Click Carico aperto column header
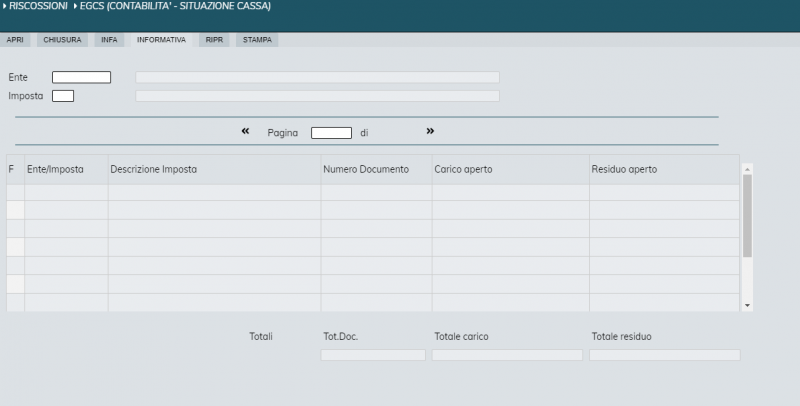The image size is (800, 406). [463, 169]
